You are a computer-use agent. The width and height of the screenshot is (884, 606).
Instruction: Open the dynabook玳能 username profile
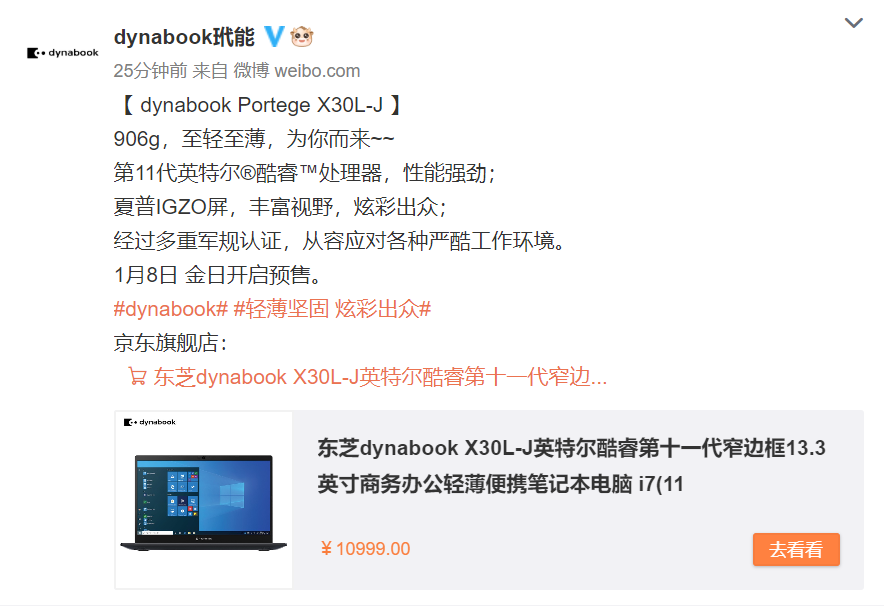coord(184,37)
